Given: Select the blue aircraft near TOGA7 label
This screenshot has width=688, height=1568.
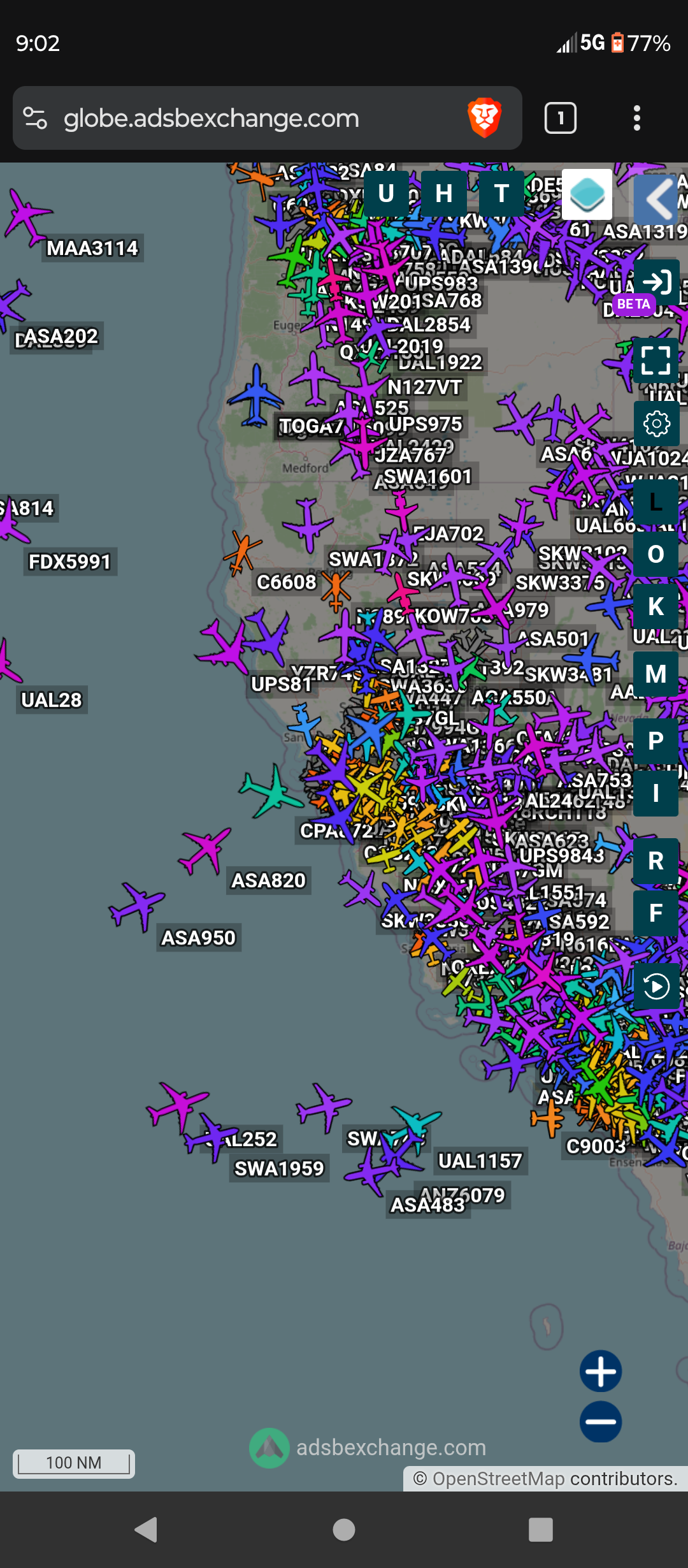Looking at the screenshot, I should point(256,395).
